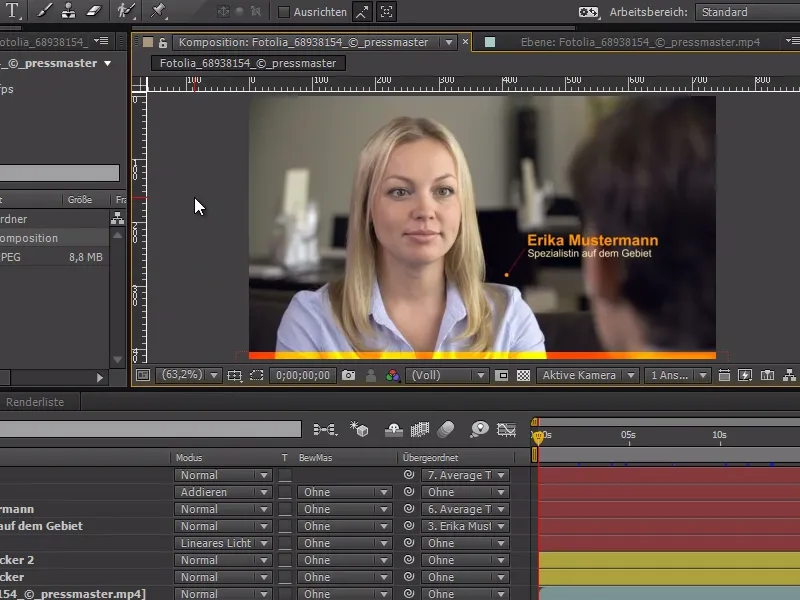Enable frame blending for the timeline
Image resolution: width=800 pixels, height=600 pixels.
coord(420,430)
